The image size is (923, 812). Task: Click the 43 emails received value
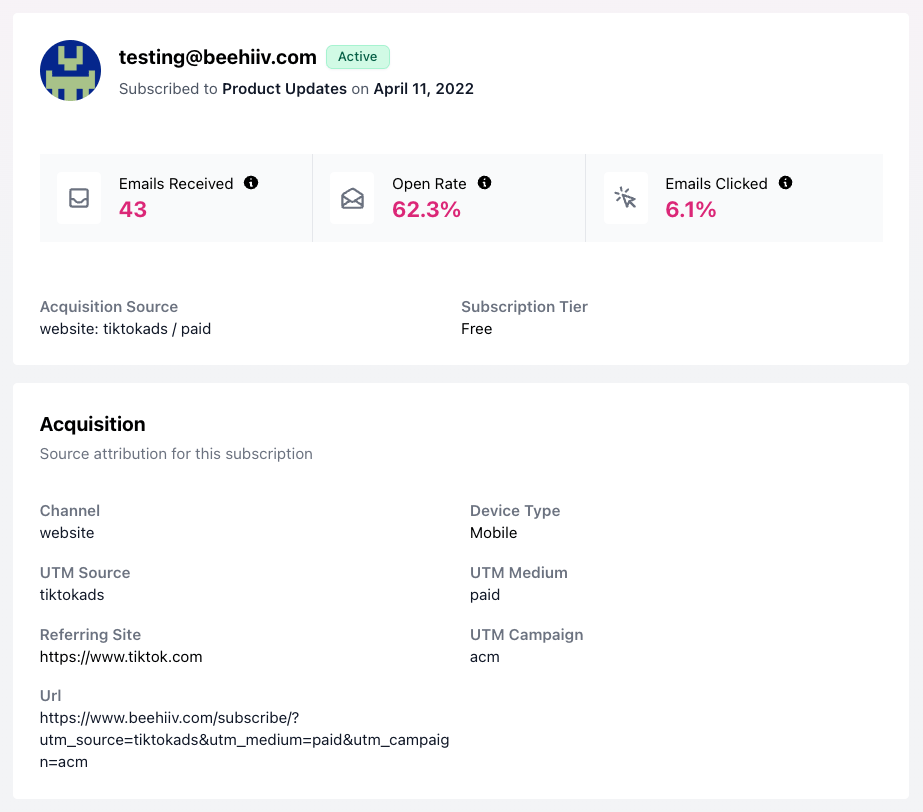pyautogui.click(x=133, y=210)
